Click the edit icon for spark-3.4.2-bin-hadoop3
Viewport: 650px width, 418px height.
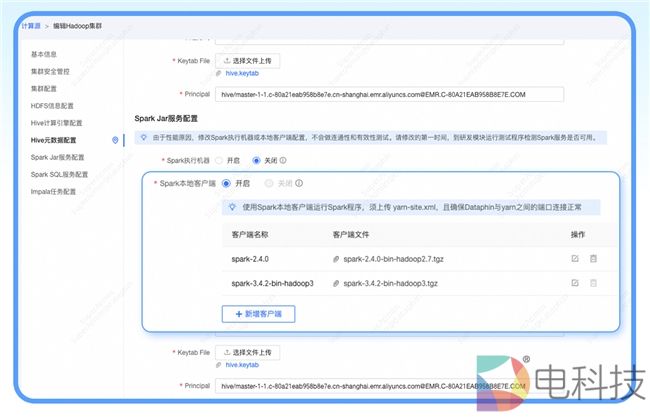(x=575, y=283)
